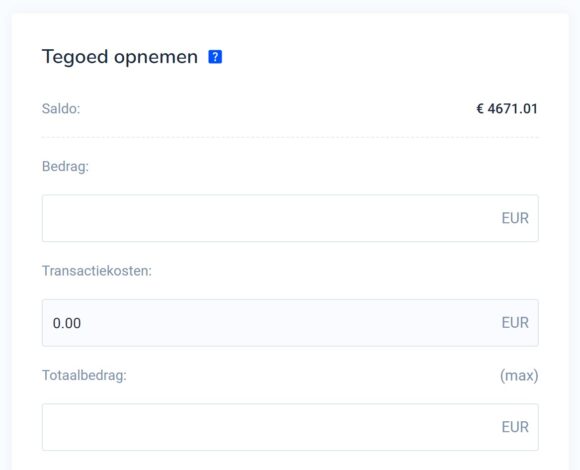The height and width of the screenshot is (470, 580).
Task: Click the word opnemen in the title
Action: (156, 58)
